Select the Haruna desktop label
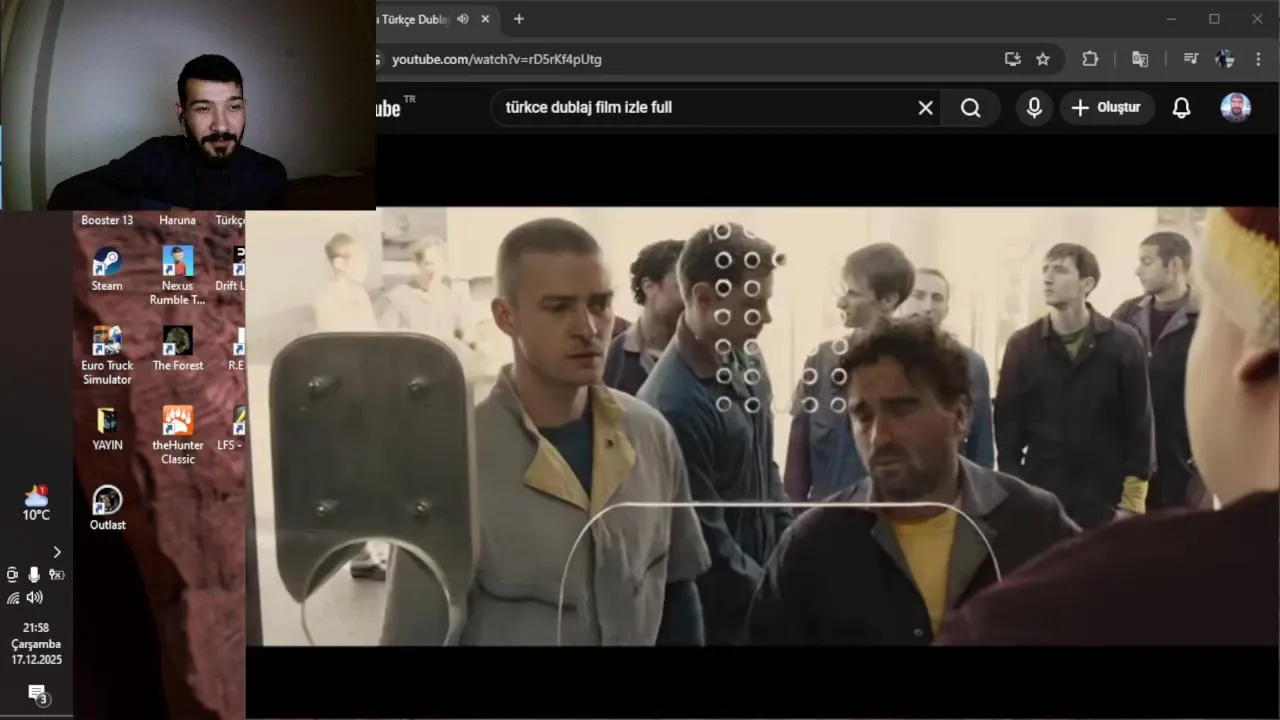Screen dimensions: 1280x720 (x=177, y=220)
